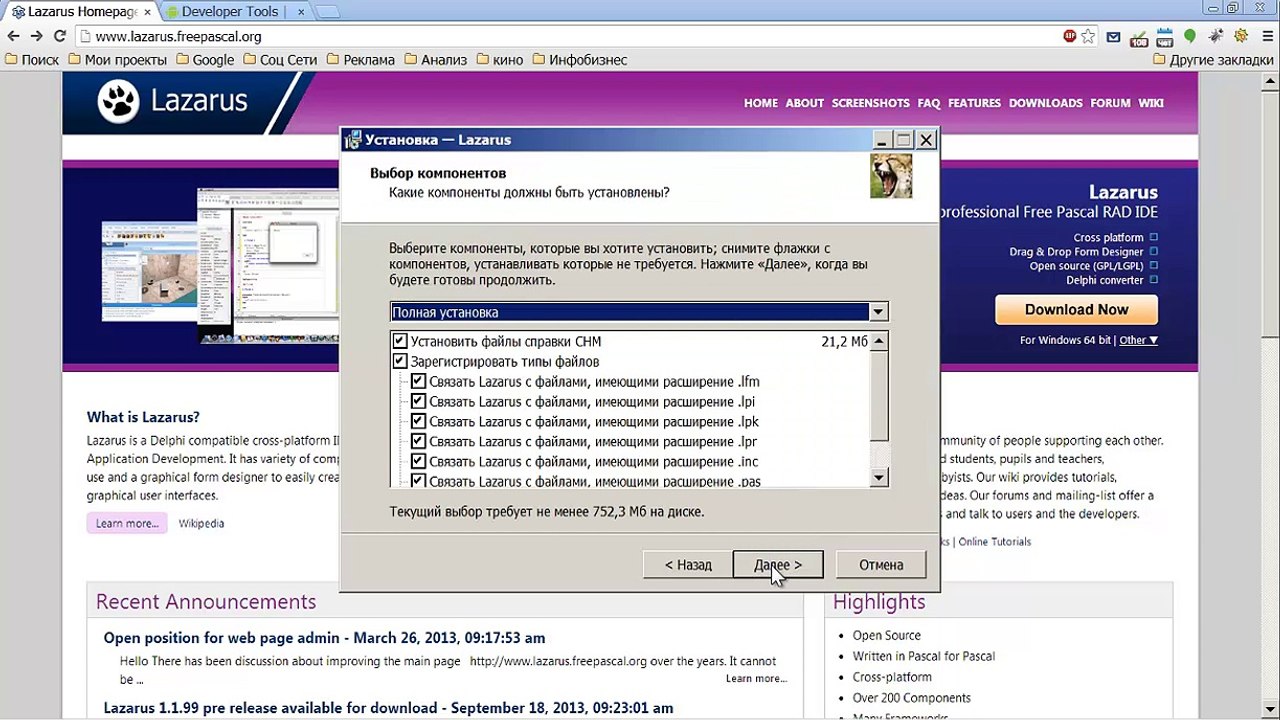This screenshot has height=720, width=1280.
Task: Expand the Other platforms download dropdown
Action: coord(1138,340)
